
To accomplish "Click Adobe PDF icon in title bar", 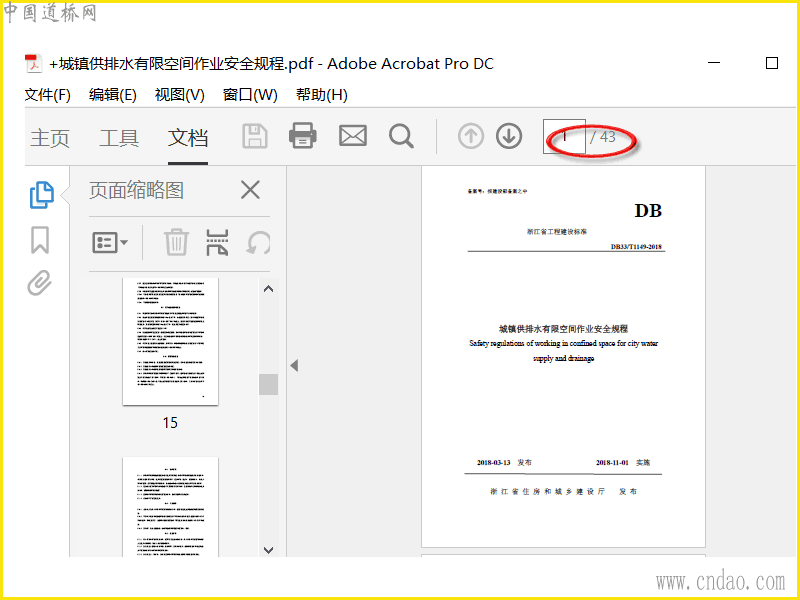I will (33, 64).
